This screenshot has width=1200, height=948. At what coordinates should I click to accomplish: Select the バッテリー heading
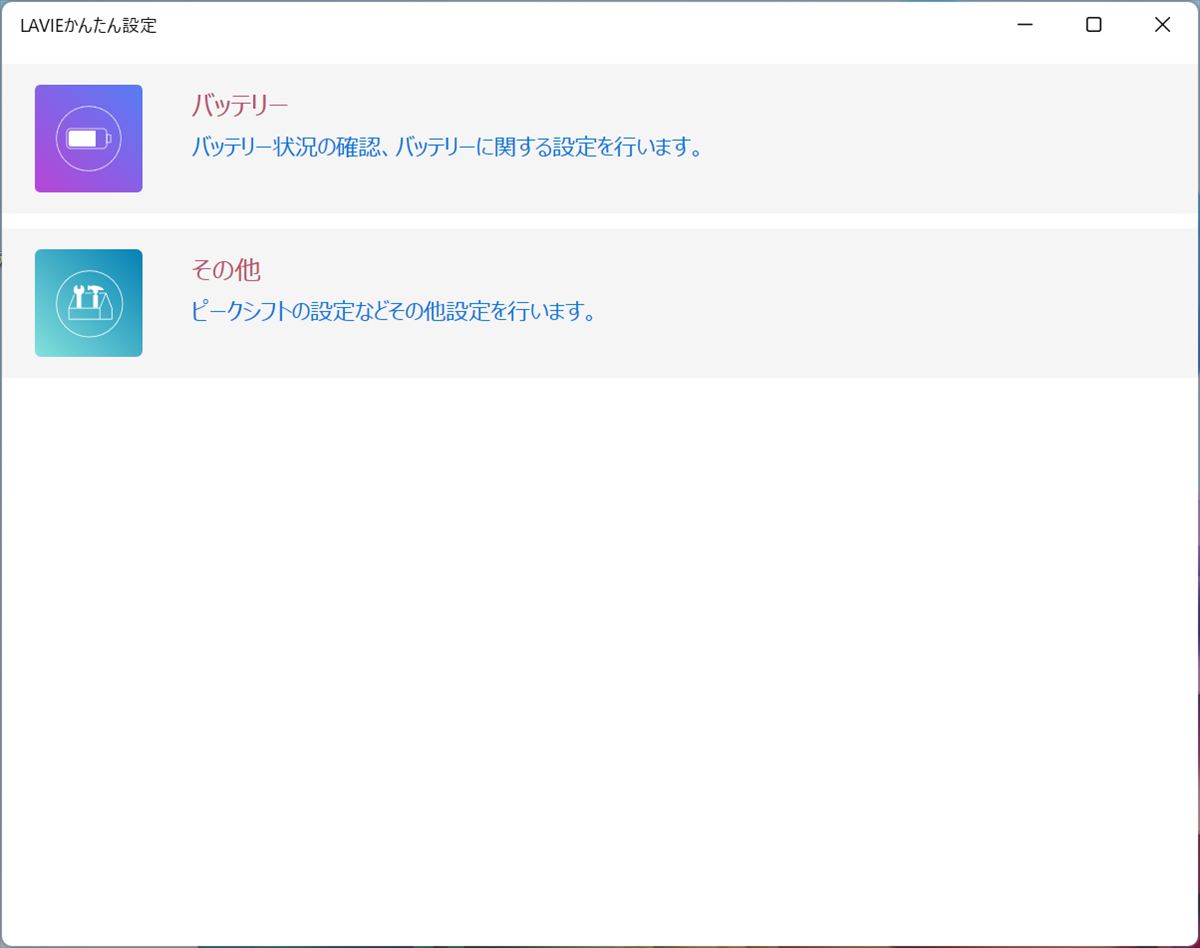point(239,105)
